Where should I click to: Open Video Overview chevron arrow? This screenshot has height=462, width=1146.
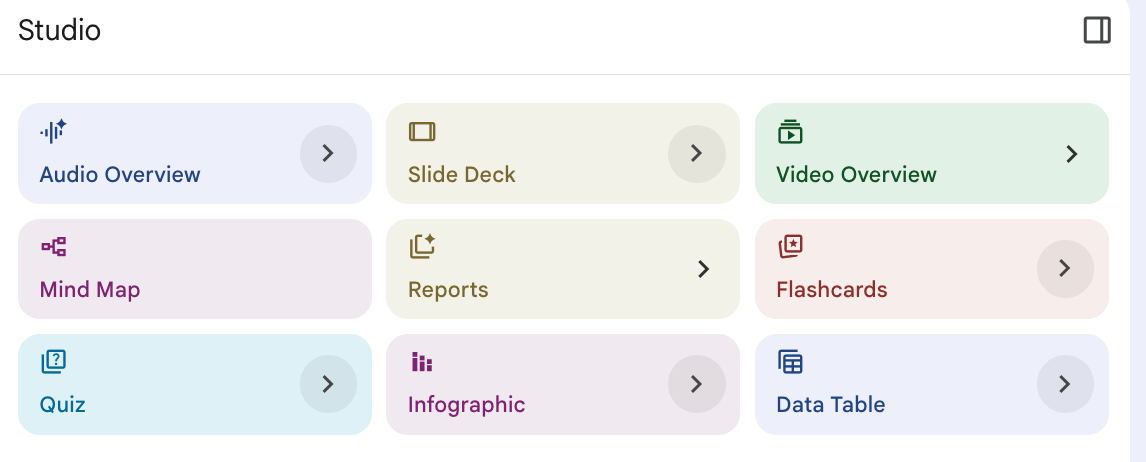pyautogui.click(x=1071, y=153)
